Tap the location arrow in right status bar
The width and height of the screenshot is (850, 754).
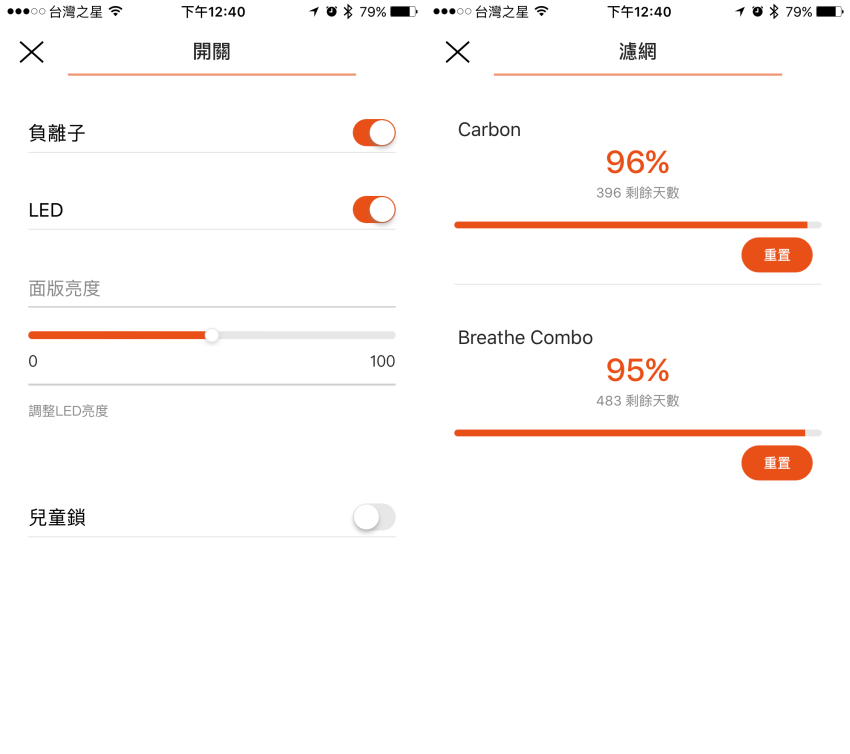point(740,11)
